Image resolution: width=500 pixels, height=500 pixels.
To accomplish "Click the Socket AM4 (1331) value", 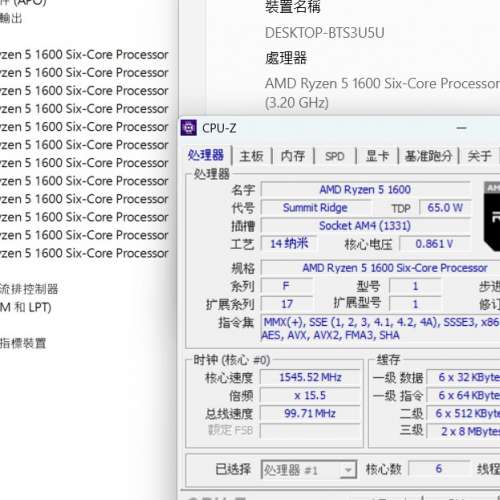I will point(365,226).
